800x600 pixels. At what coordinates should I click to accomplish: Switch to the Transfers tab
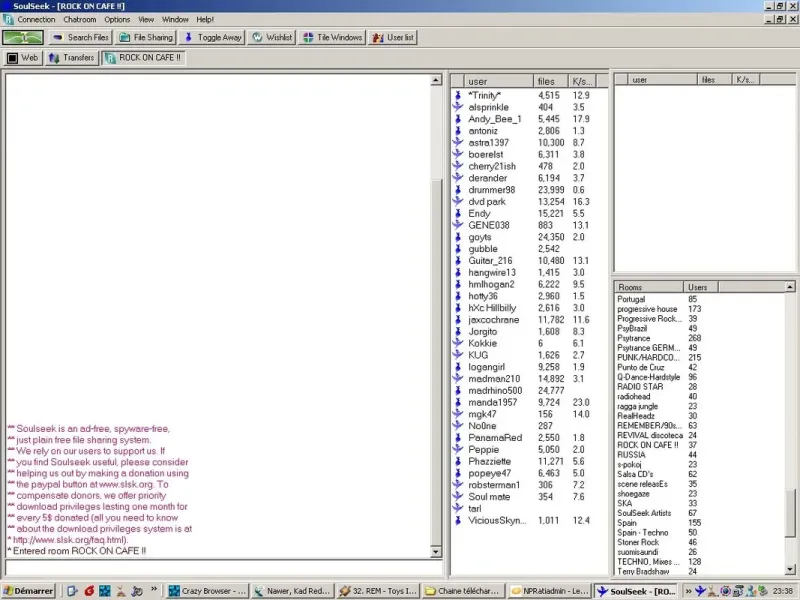pos(71,58)
